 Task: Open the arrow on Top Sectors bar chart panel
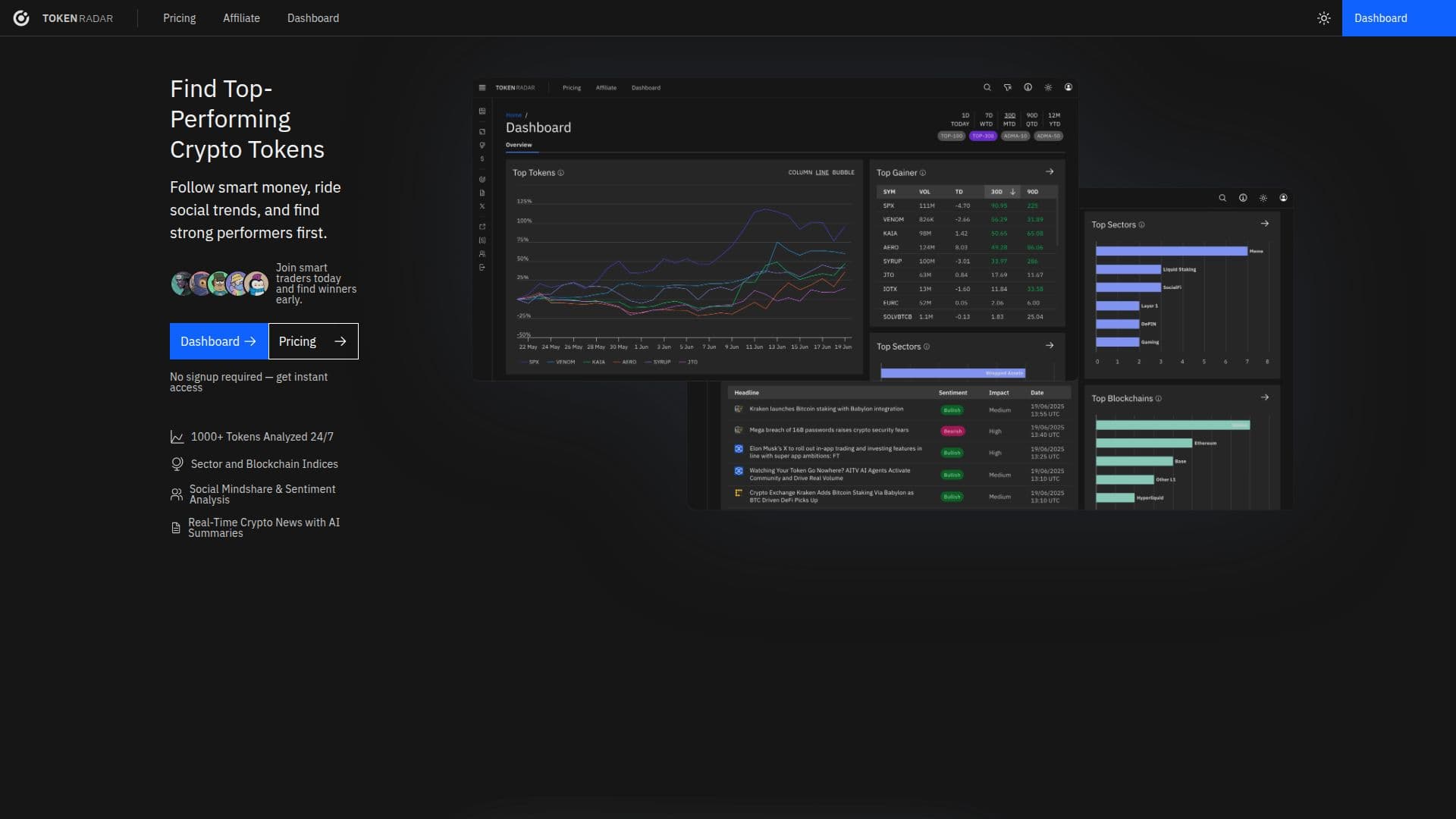pyautogui.click(x=1265, y=224)
